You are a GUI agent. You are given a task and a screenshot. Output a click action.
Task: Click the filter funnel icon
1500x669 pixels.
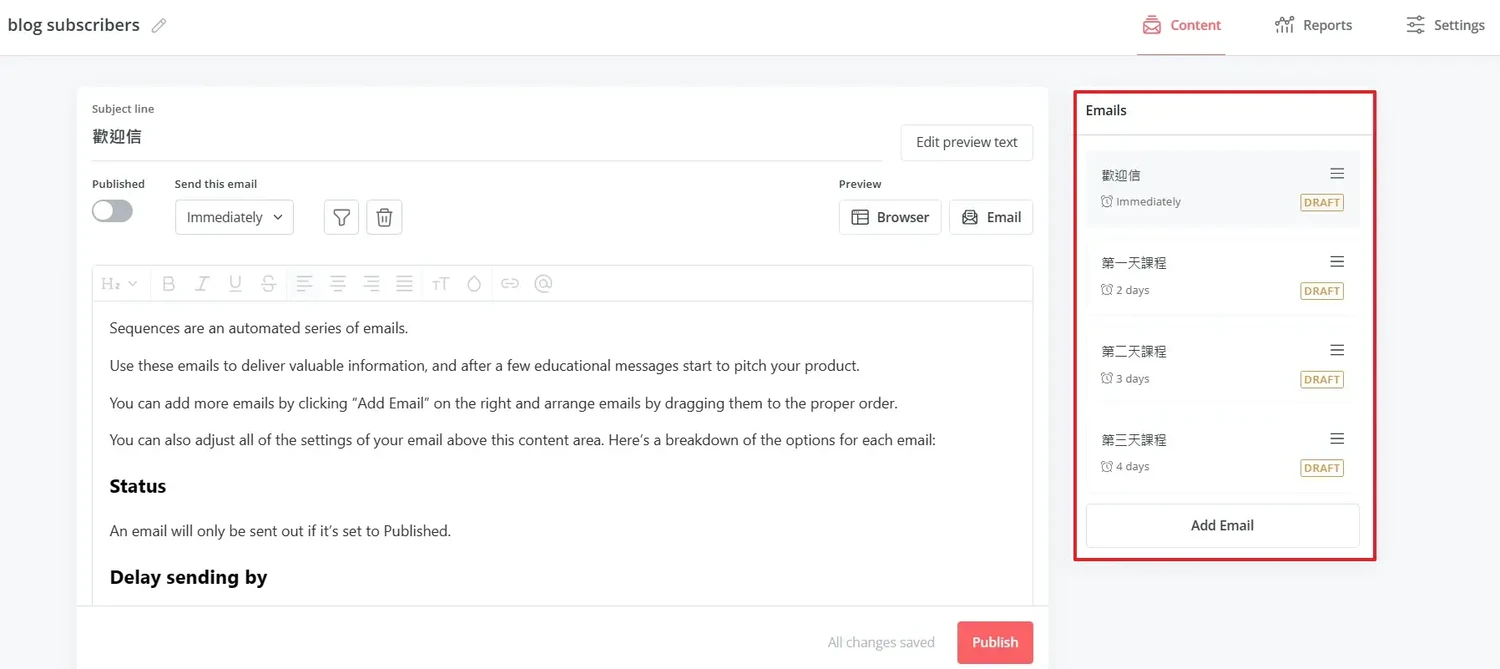(341, 217)
